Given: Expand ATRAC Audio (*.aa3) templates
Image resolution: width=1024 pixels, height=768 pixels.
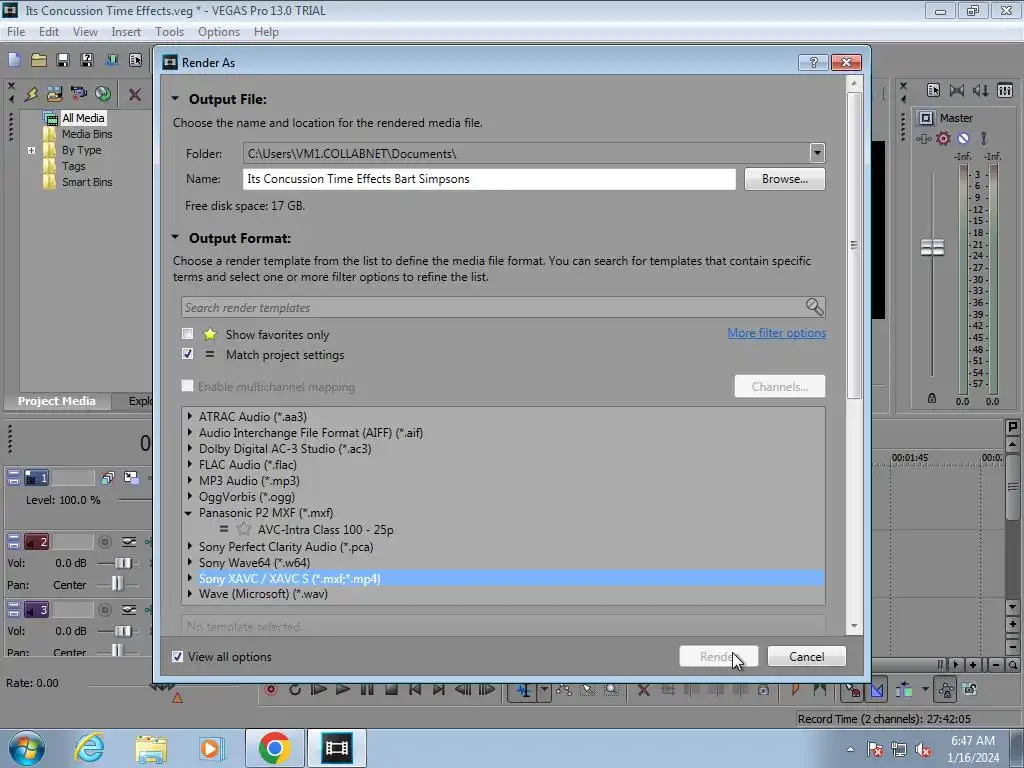Looking at the screenshot, I should point(189,416).
